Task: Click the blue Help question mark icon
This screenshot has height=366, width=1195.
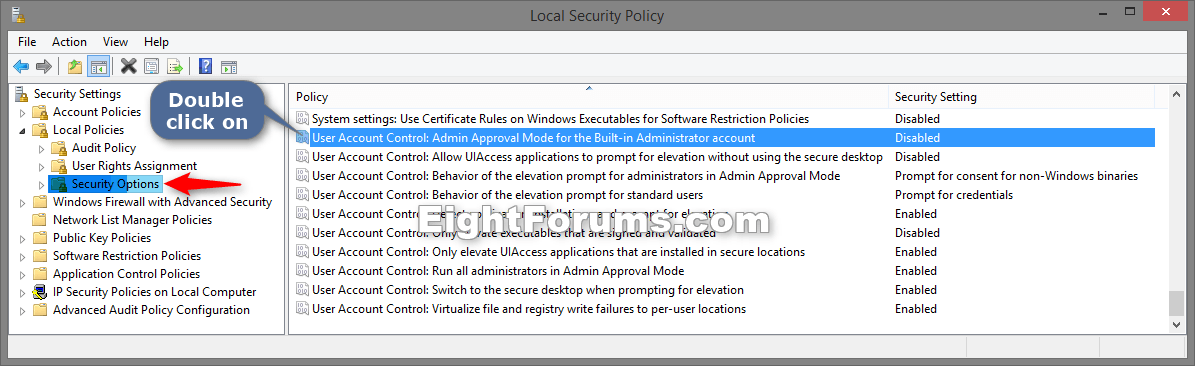Action: 205,66
